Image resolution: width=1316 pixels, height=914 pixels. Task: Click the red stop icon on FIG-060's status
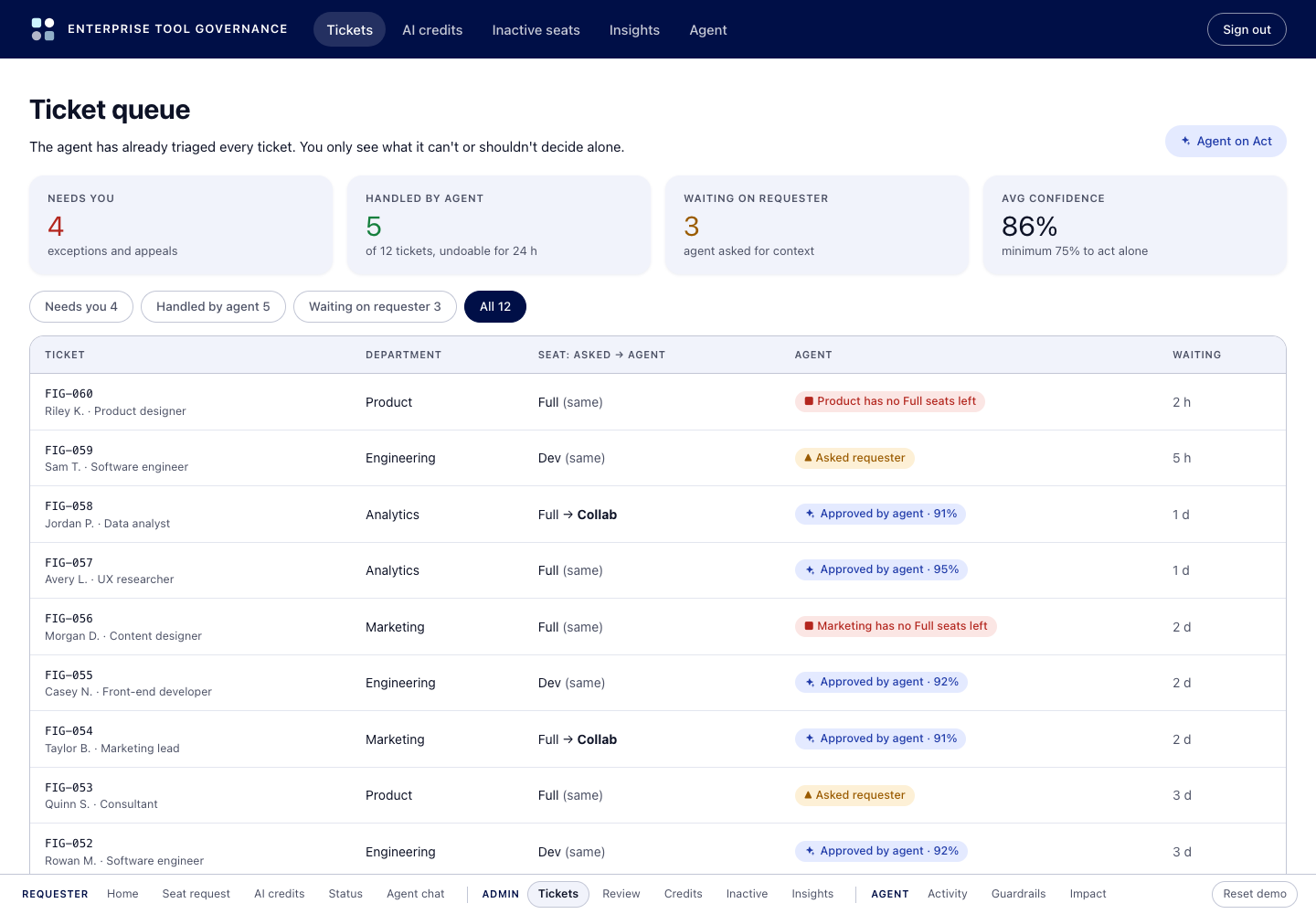pos(809,401)
